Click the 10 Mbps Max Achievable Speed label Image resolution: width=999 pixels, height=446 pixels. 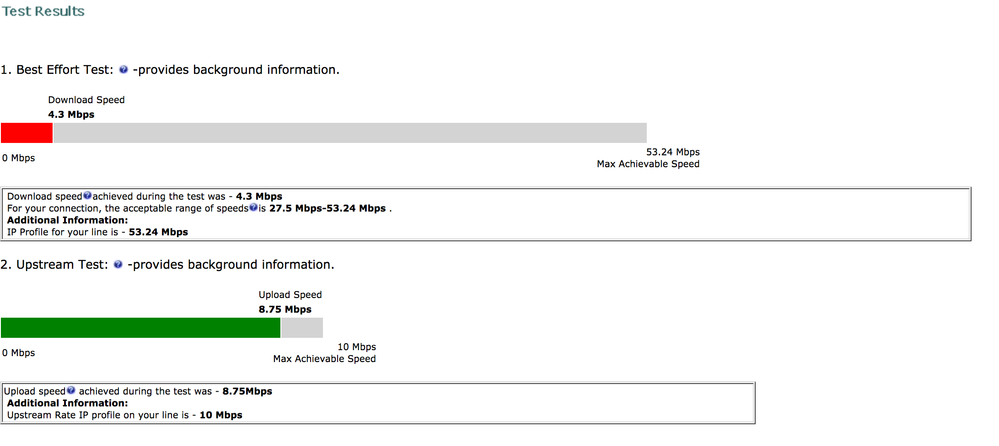tap(324, 353)
